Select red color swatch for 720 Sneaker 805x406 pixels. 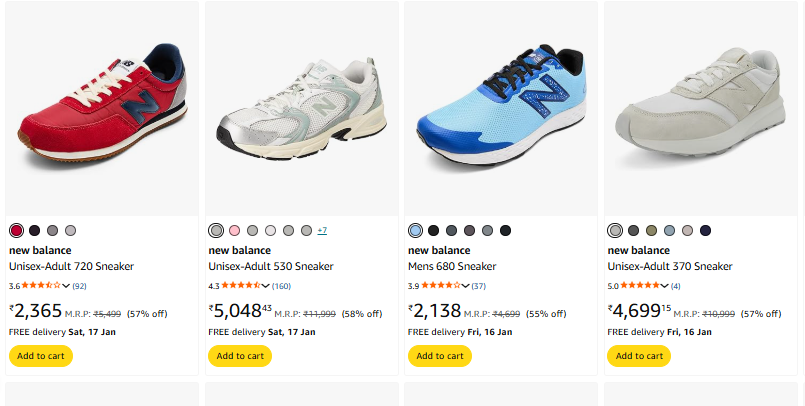coord(16,231)
